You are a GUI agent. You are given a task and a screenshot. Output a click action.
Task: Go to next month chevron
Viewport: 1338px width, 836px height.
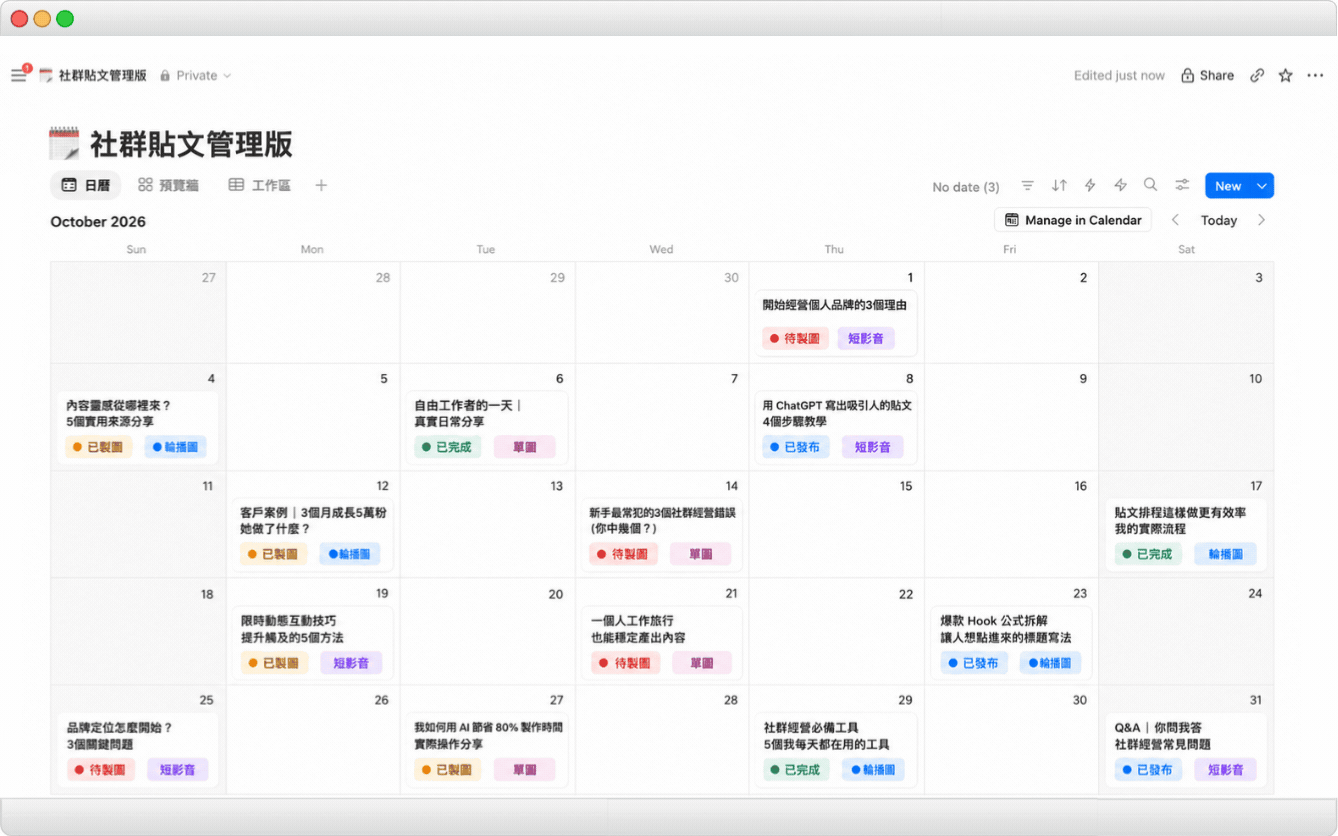1261,220
